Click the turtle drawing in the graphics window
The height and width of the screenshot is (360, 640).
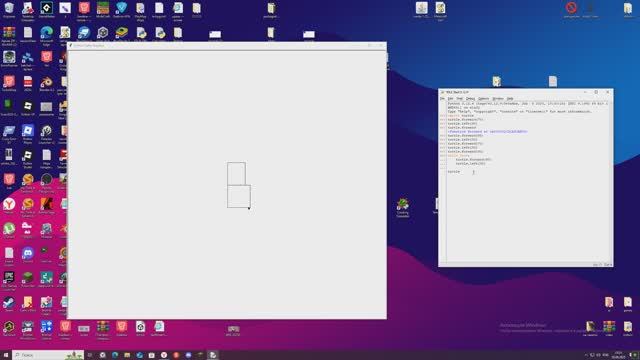pos(239,185)
